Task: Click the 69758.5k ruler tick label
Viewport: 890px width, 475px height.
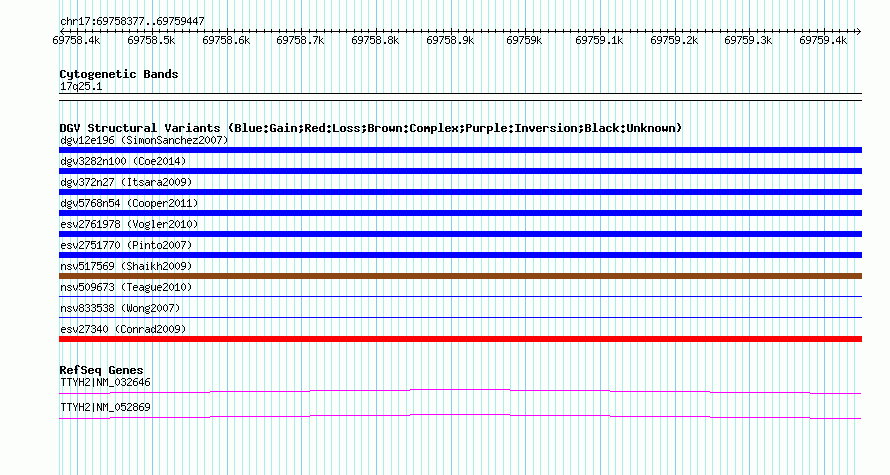Action: [x=151, y=40]
